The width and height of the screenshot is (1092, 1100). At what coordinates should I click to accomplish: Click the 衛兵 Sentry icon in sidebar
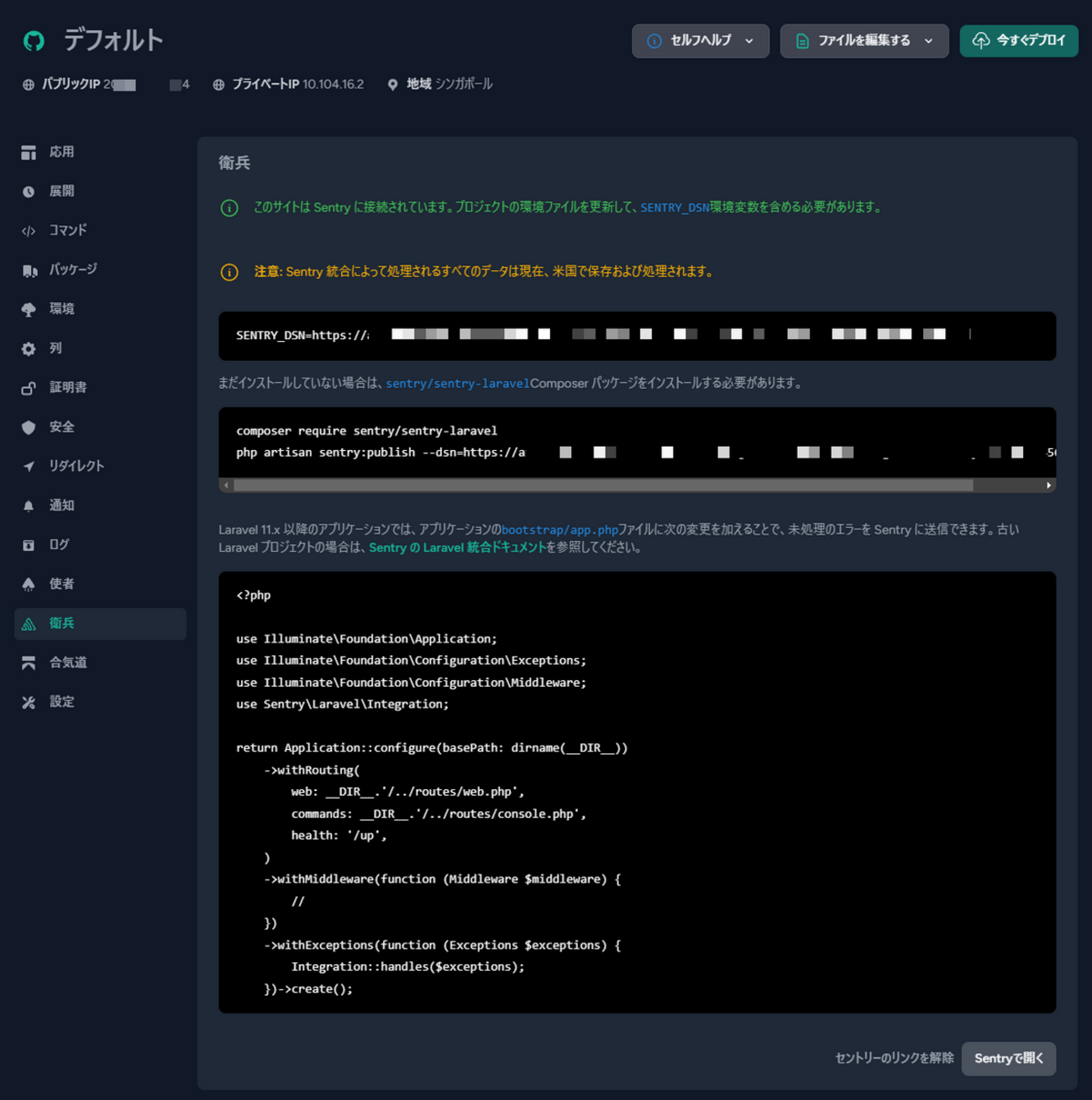pyautogui.click(x=29, y=624)
